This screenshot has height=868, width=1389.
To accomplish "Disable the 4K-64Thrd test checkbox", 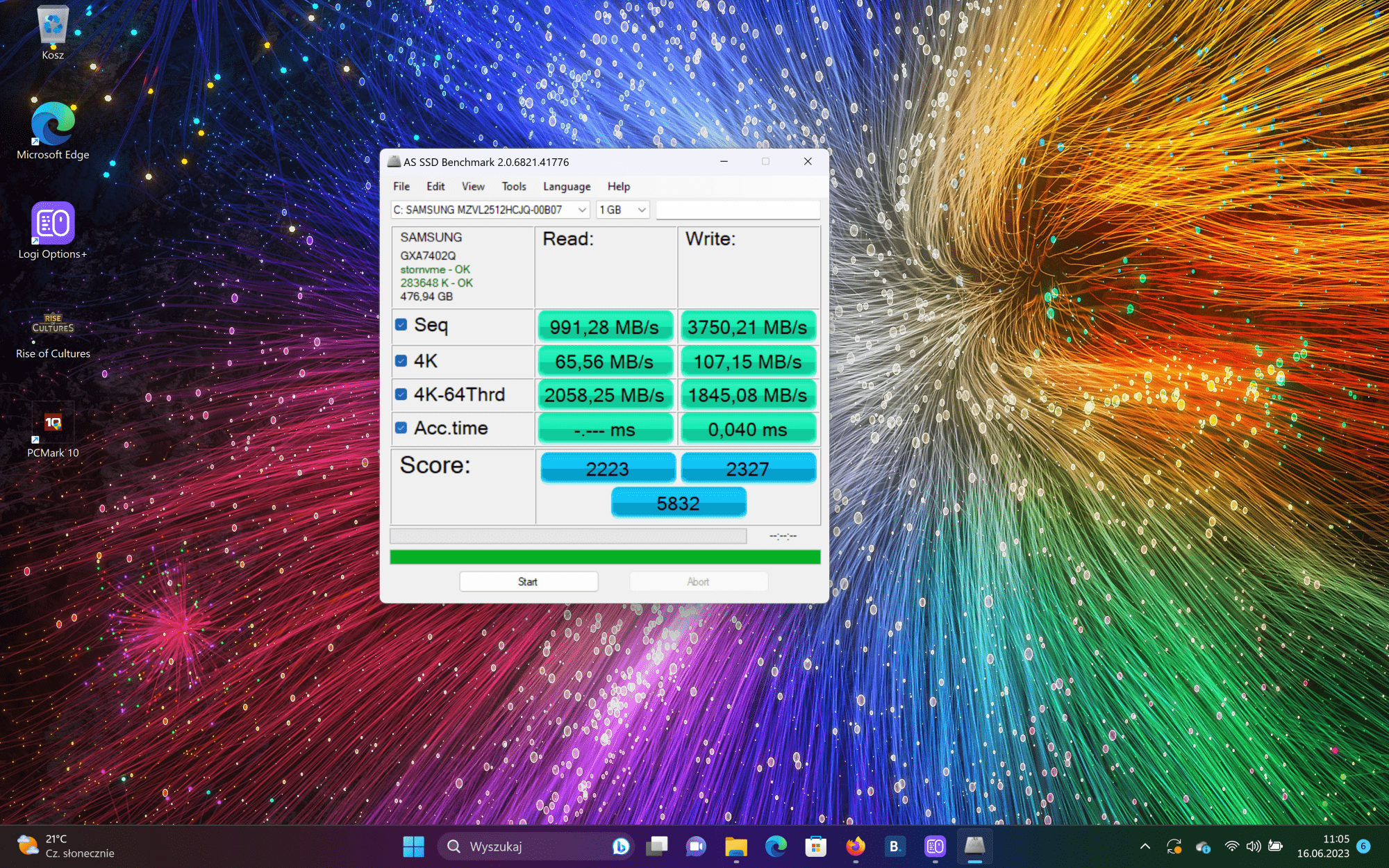I will coord(401,394).
